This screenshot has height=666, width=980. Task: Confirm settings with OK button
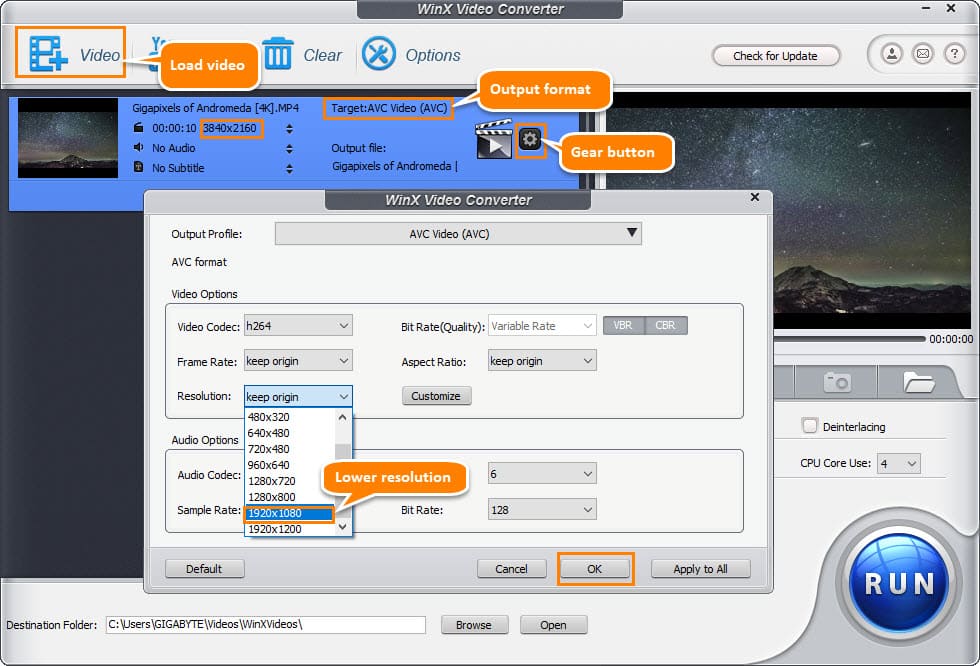(x=594, y=569)
